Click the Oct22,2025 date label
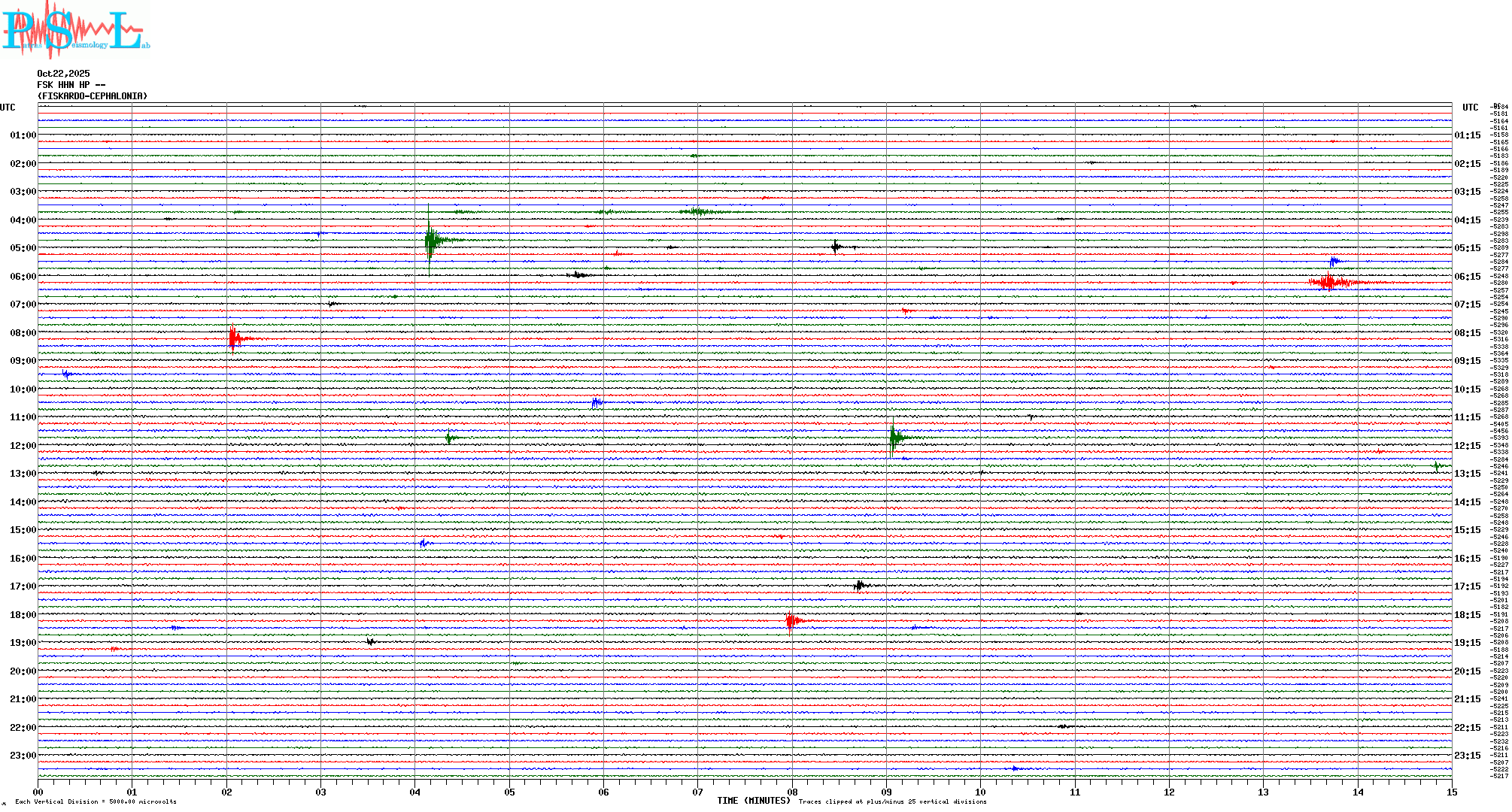Screen dimensions: 1512x812 [63, 74]
